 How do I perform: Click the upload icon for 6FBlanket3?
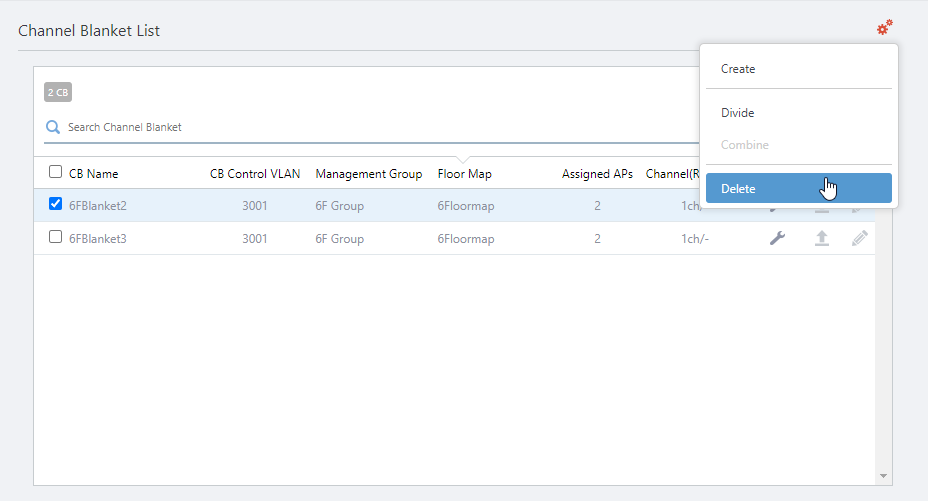click(821, 239)
